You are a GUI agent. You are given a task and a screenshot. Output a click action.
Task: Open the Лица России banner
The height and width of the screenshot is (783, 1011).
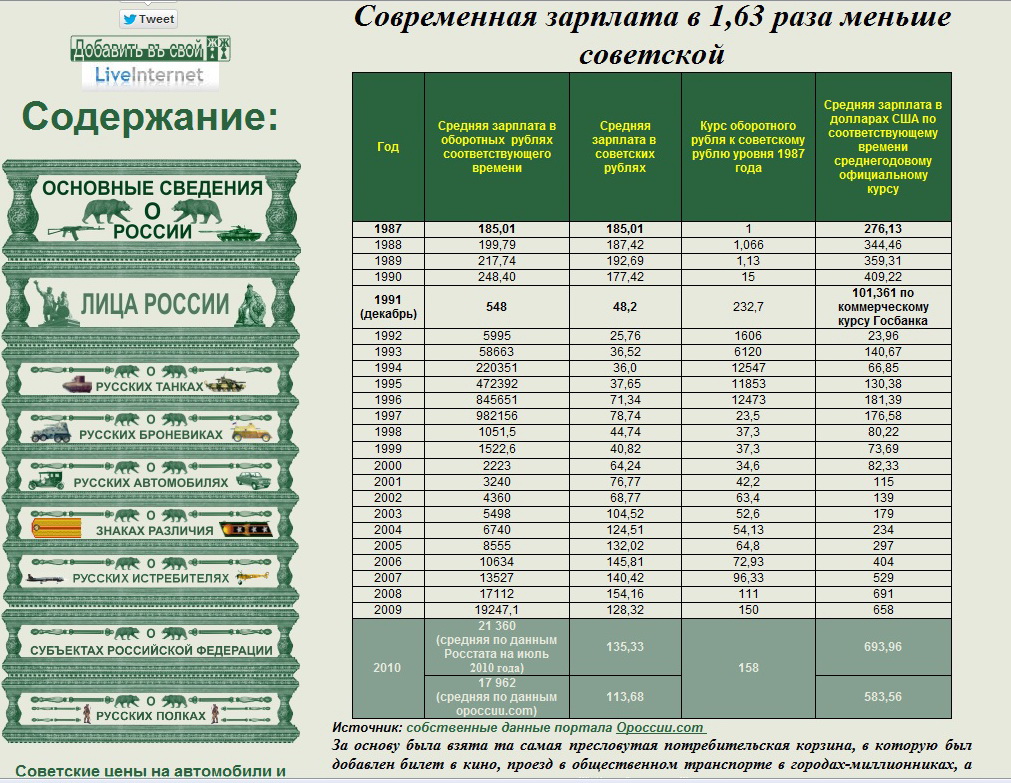click(152, 303)
